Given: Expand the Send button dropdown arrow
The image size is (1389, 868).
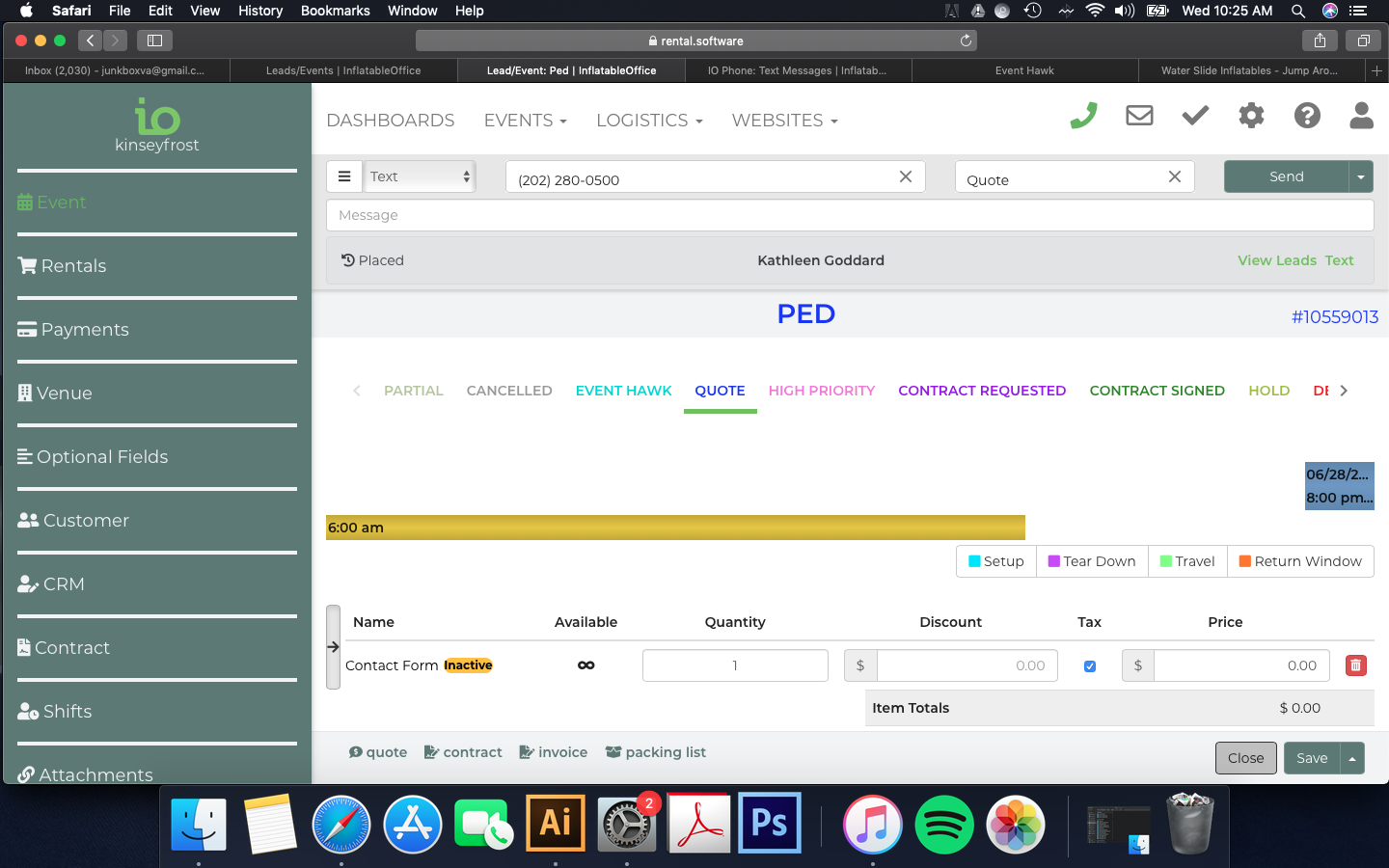Looking at the screenshot, I should pyautogui.click(x=1360, y=176).
